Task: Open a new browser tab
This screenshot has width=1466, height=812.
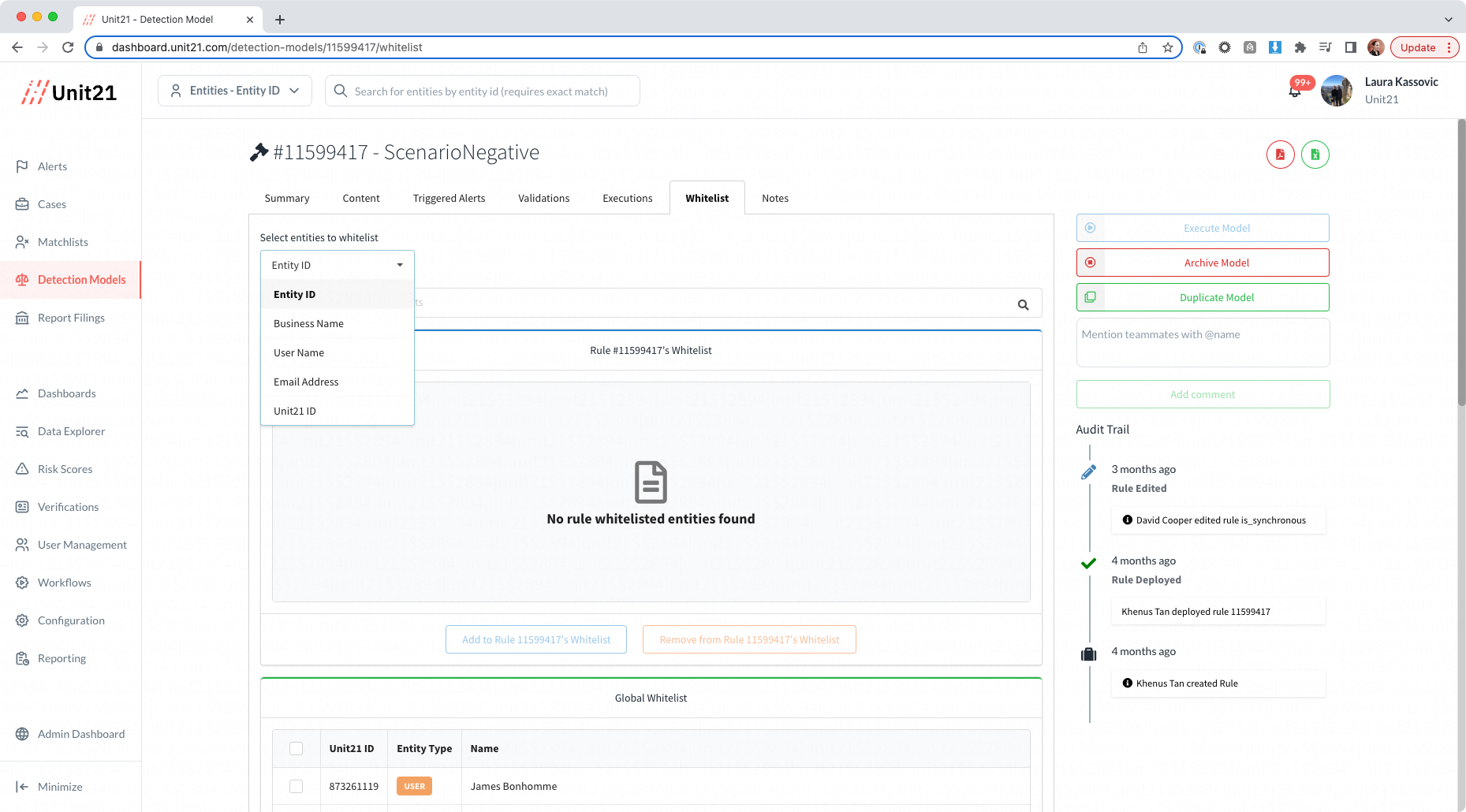Action: [x=280, y=20]
